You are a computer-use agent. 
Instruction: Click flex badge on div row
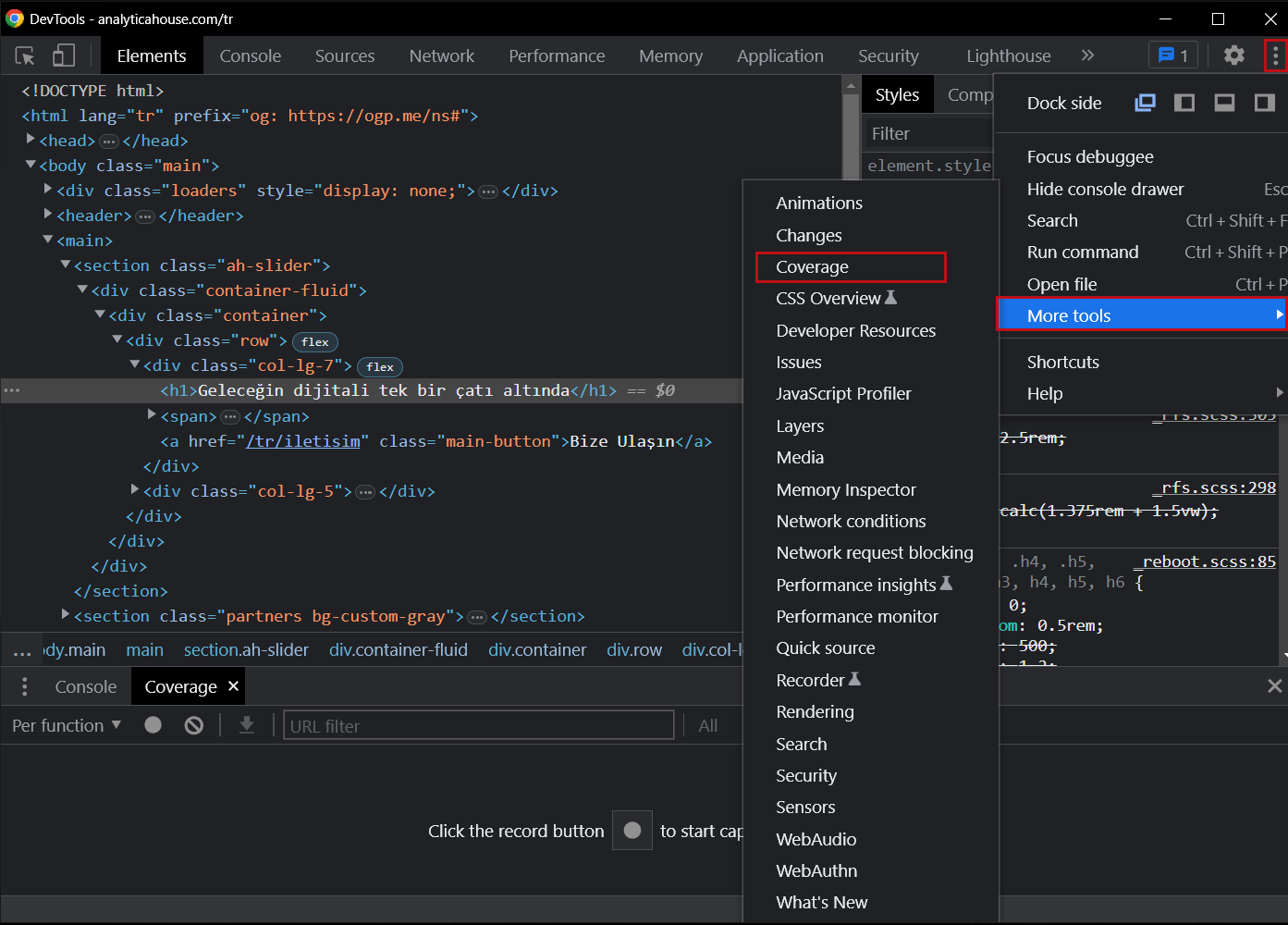315,342
